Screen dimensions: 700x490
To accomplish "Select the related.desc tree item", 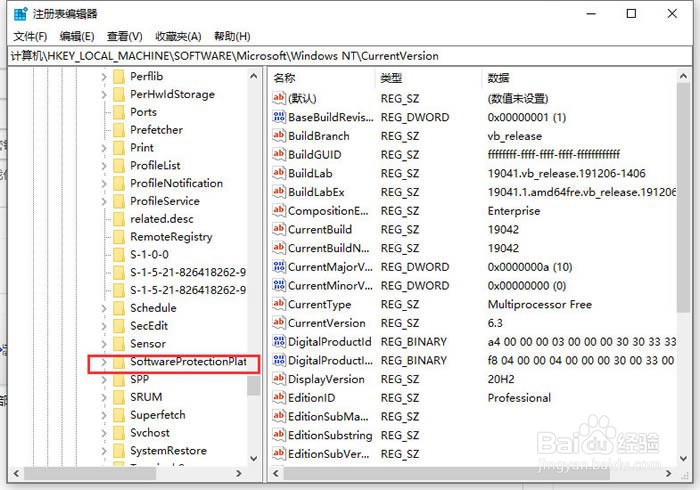I will (162, 219).
